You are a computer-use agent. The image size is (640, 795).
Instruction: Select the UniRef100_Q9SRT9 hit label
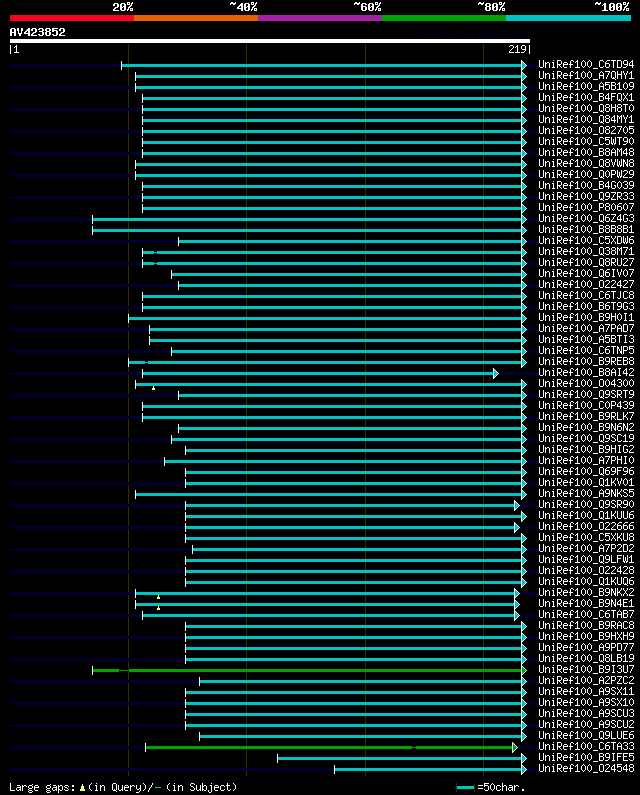[x=586, y=394]
